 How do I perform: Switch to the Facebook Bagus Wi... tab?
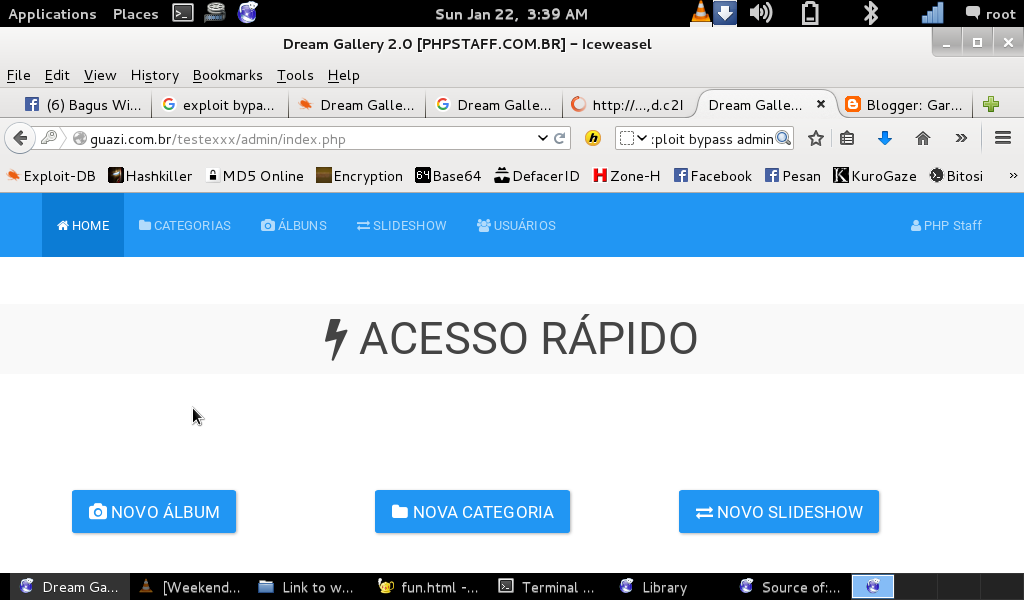[82, 104]
